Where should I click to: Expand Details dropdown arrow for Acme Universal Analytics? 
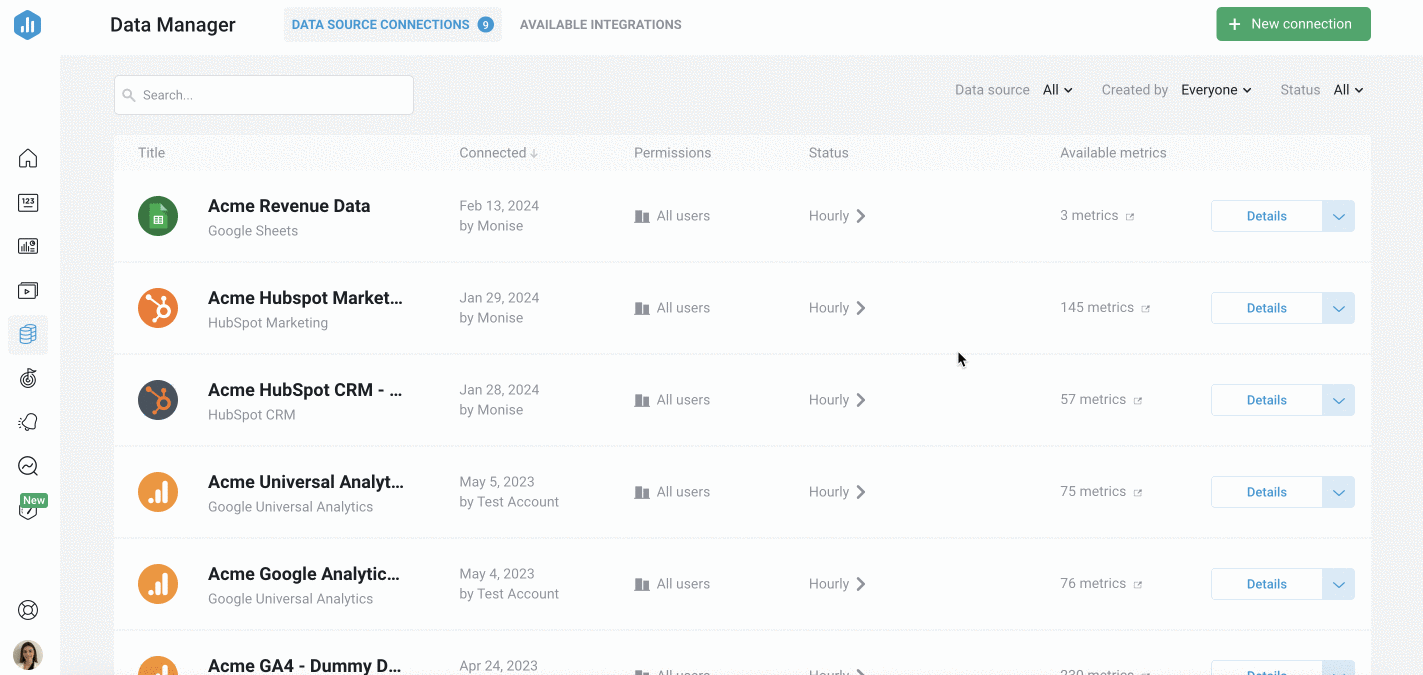coord(1339,492)
